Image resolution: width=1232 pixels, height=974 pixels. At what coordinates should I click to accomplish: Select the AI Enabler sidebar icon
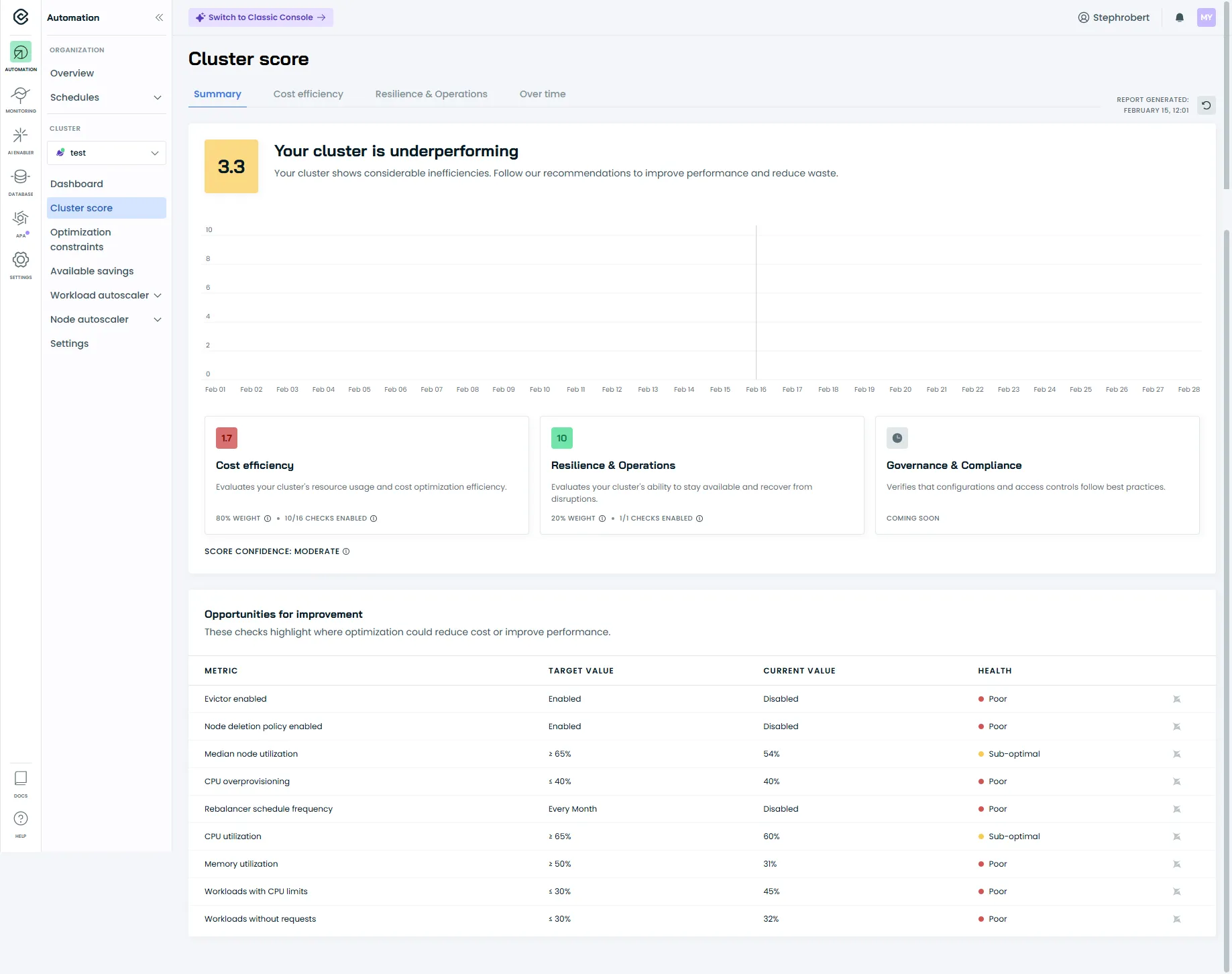click(21, 140)
